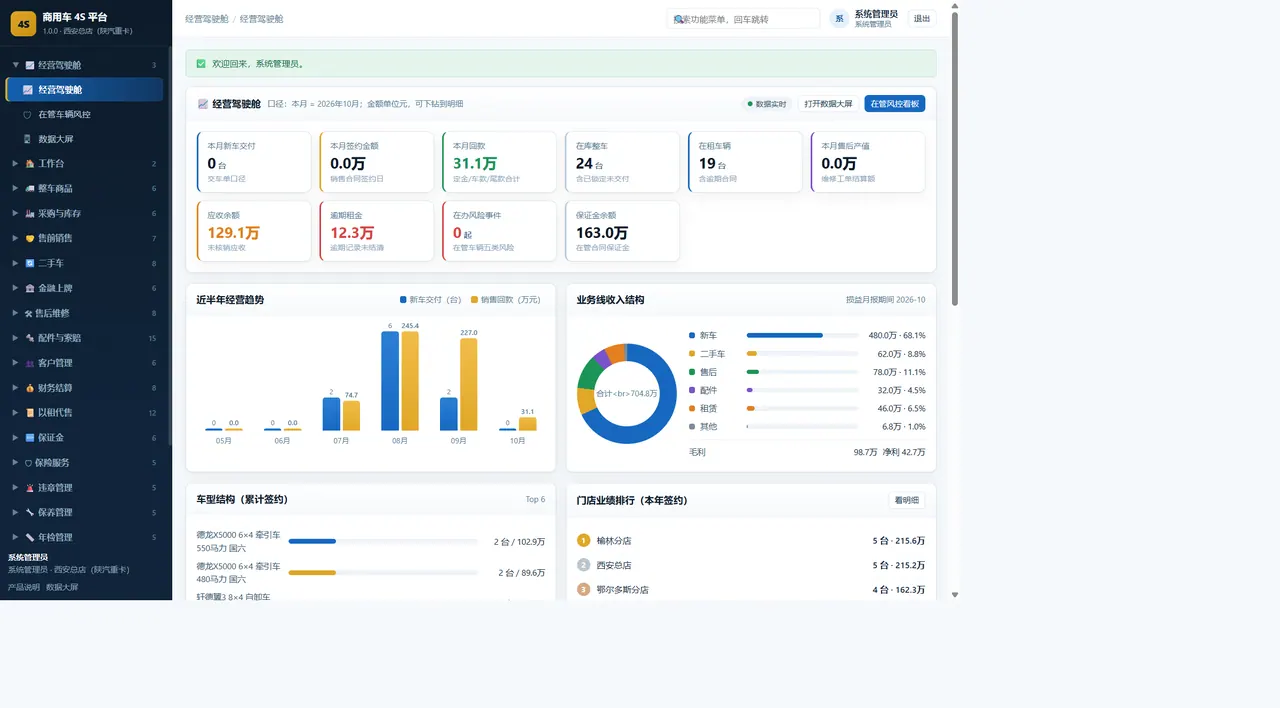Viewport: 1280px width, 708px height.
Task: Focus the function menu search box
Action: pyautogui.click(x=743, y=19)
